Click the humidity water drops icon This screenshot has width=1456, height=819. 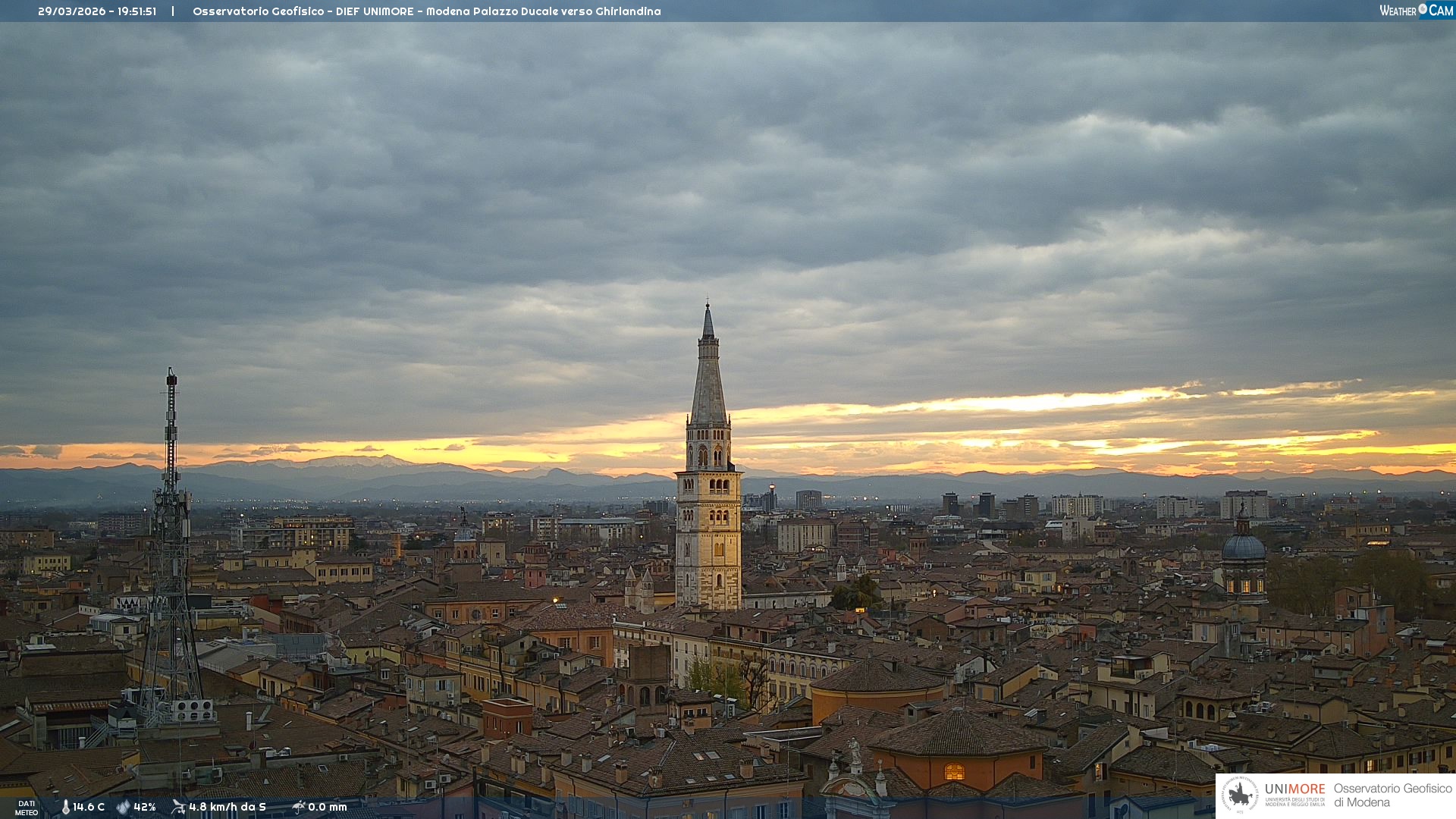tap(123, 807)
